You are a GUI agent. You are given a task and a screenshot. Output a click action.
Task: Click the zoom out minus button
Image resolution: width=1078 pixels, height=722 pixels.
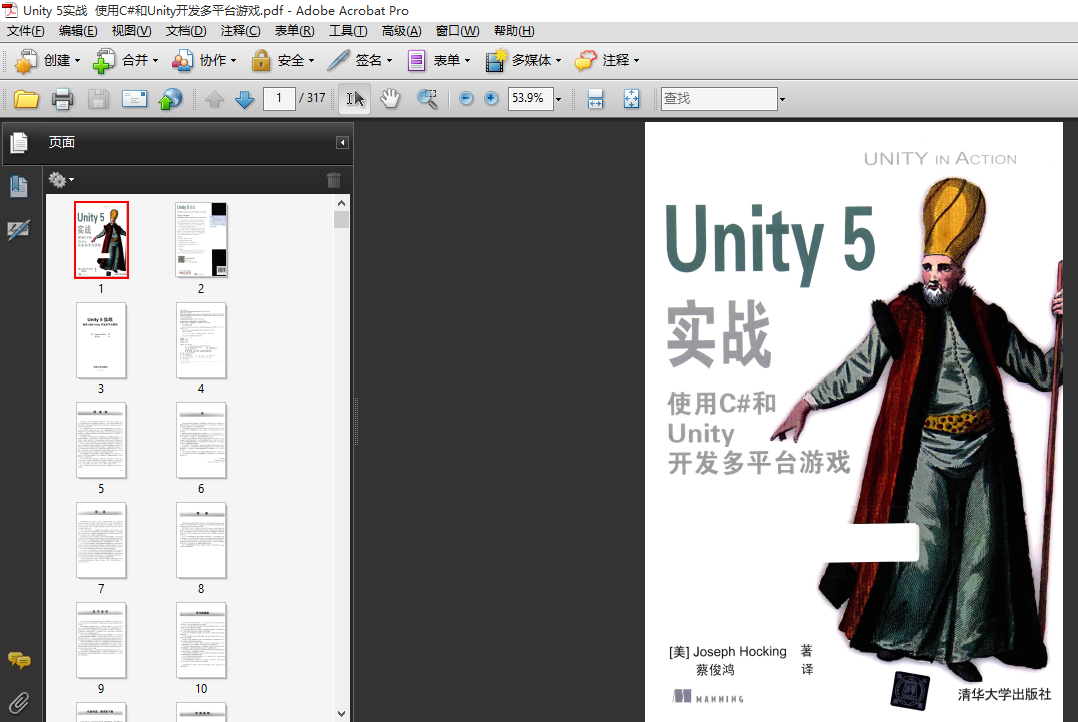tap(465, 98)
